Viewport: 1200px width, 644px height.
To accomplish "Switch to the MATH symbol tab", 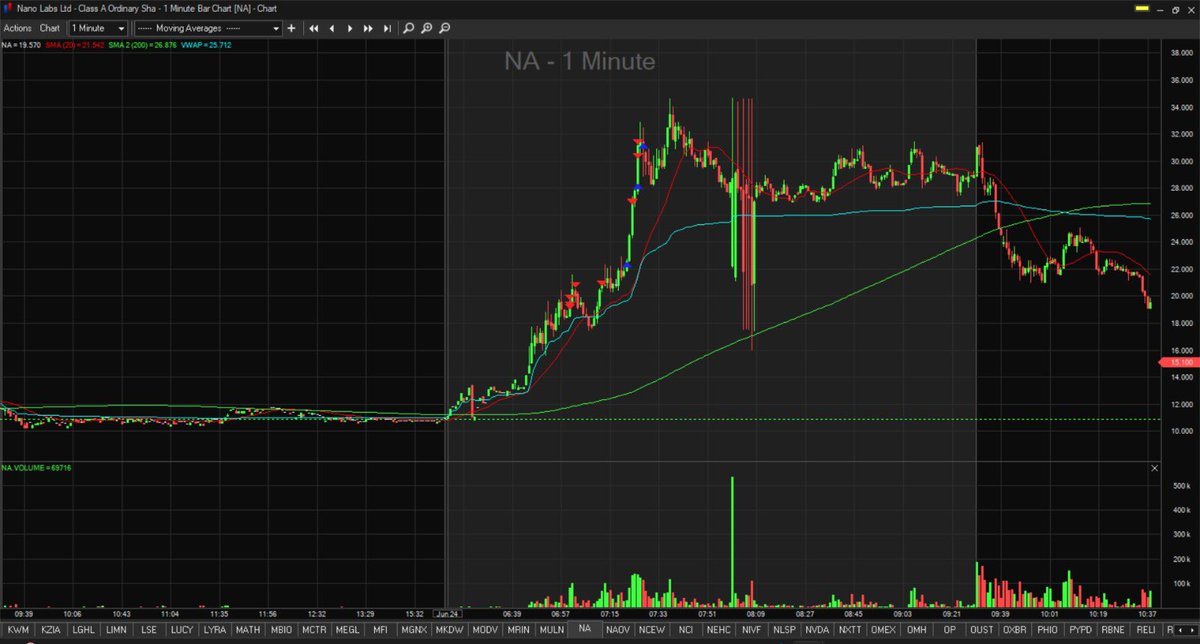I will [247, 630].
